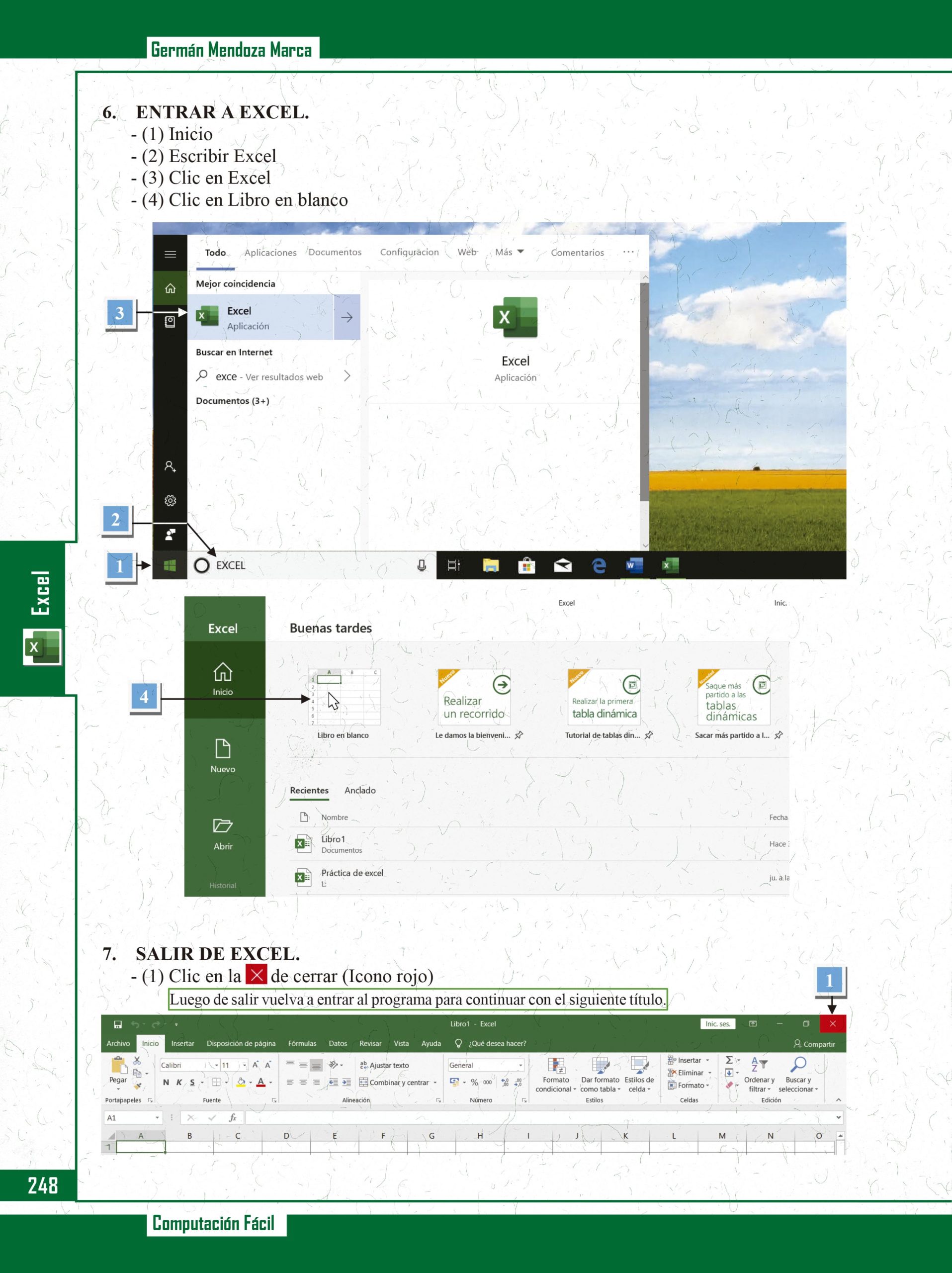Click the Buscar y seleccionar magnifier icon

(798, 1065)
